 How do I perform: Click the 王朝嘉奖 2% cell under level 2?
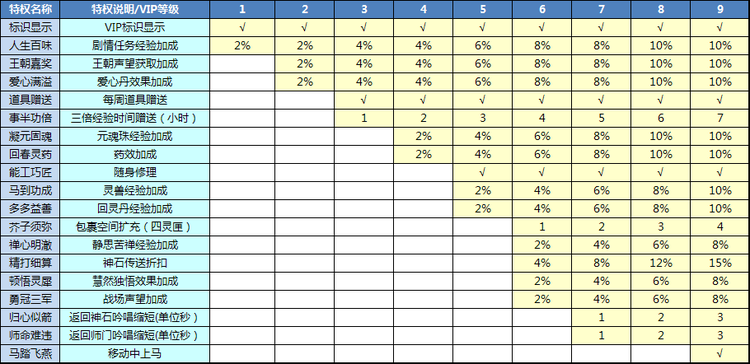tap(304, 64)
